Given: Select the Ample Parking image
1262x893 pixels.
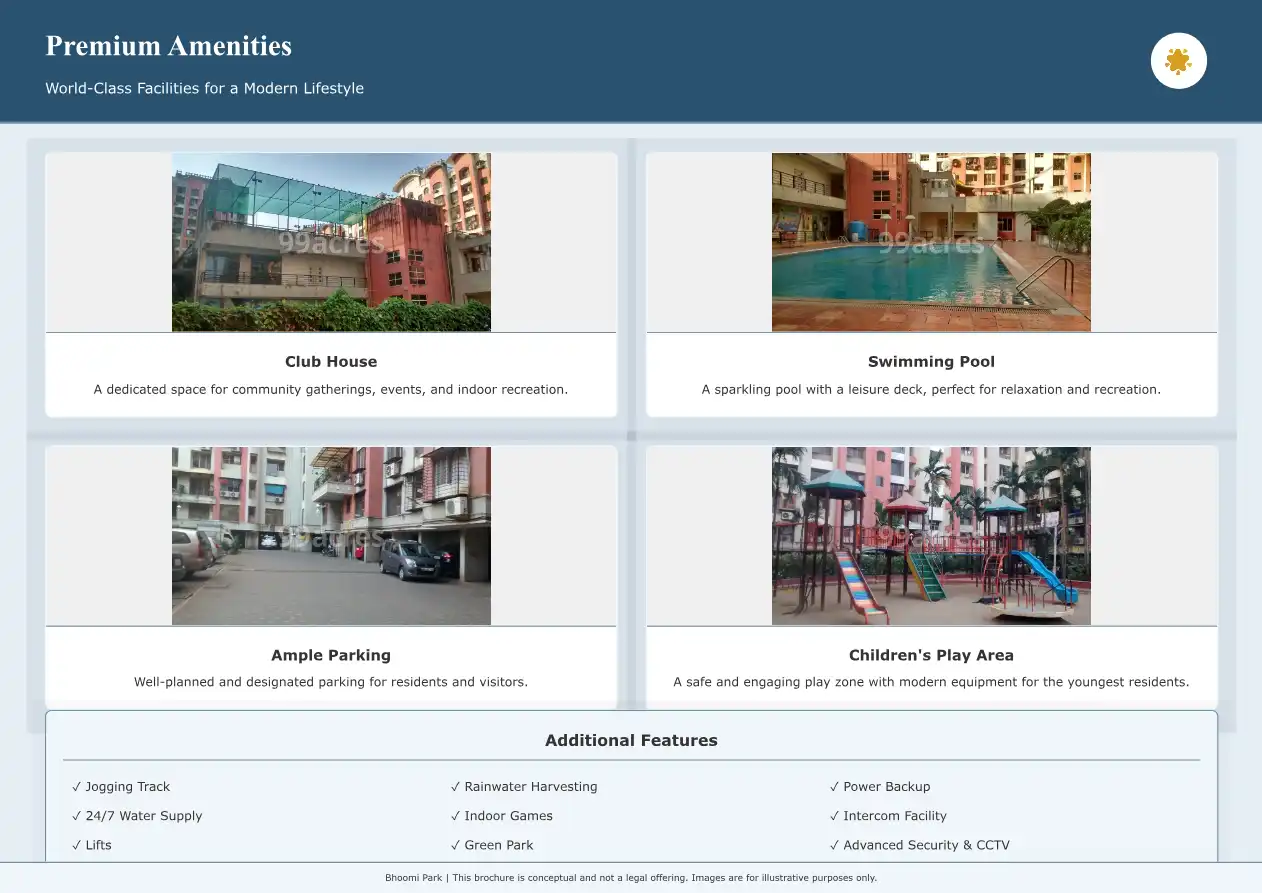Looking at the screenshot, I should coord(331,536).
